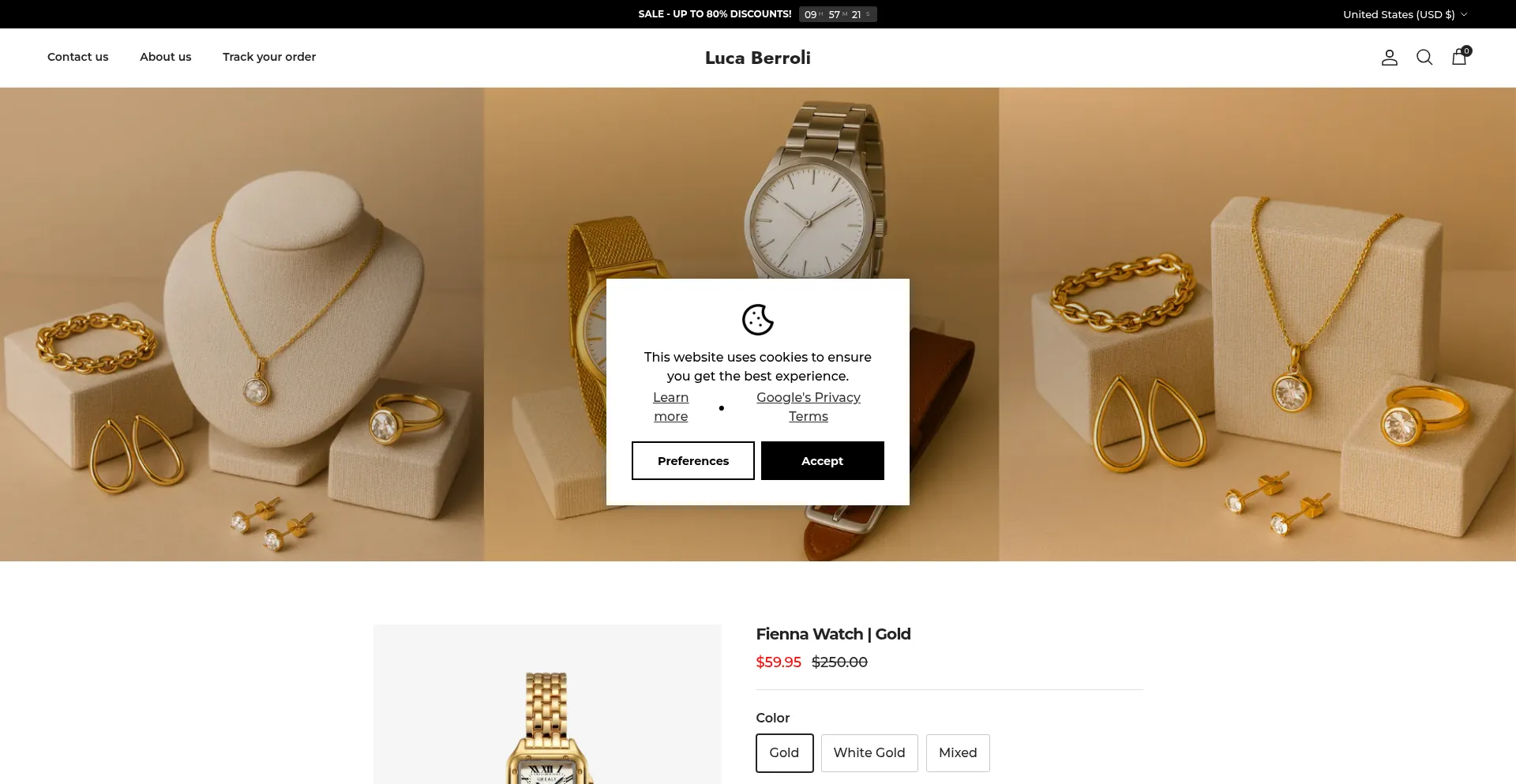1516x784 pixels.
Task: Choose the White Gold color option
Action: [x=869, y=753]
